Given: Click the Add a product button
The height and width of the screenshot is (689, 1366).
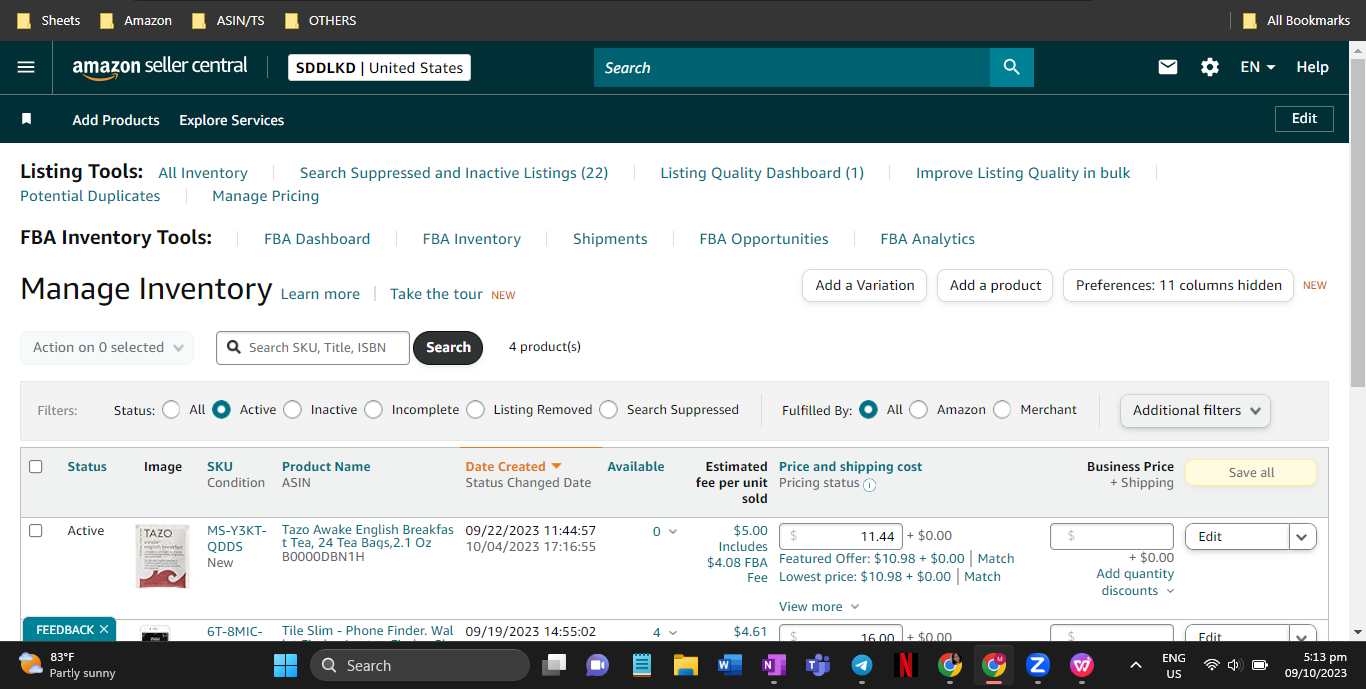Looking at the screenshot, I should (x=995, y=285).
